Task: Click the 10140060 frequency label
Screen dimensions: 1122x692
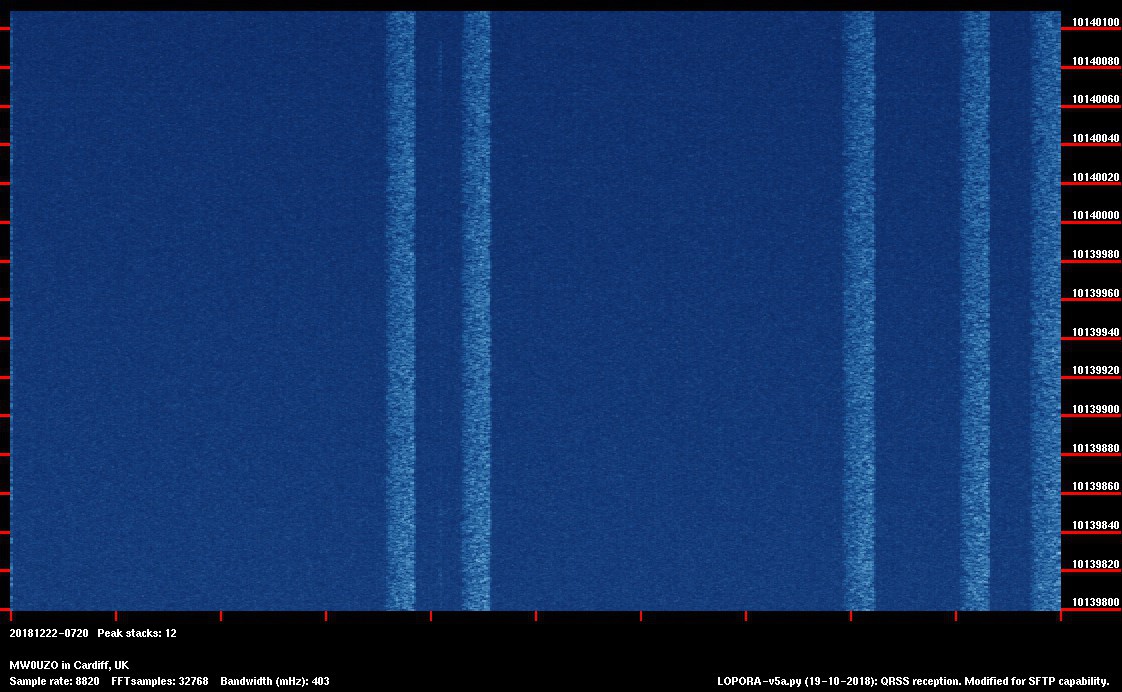Action: [1095, 100]
